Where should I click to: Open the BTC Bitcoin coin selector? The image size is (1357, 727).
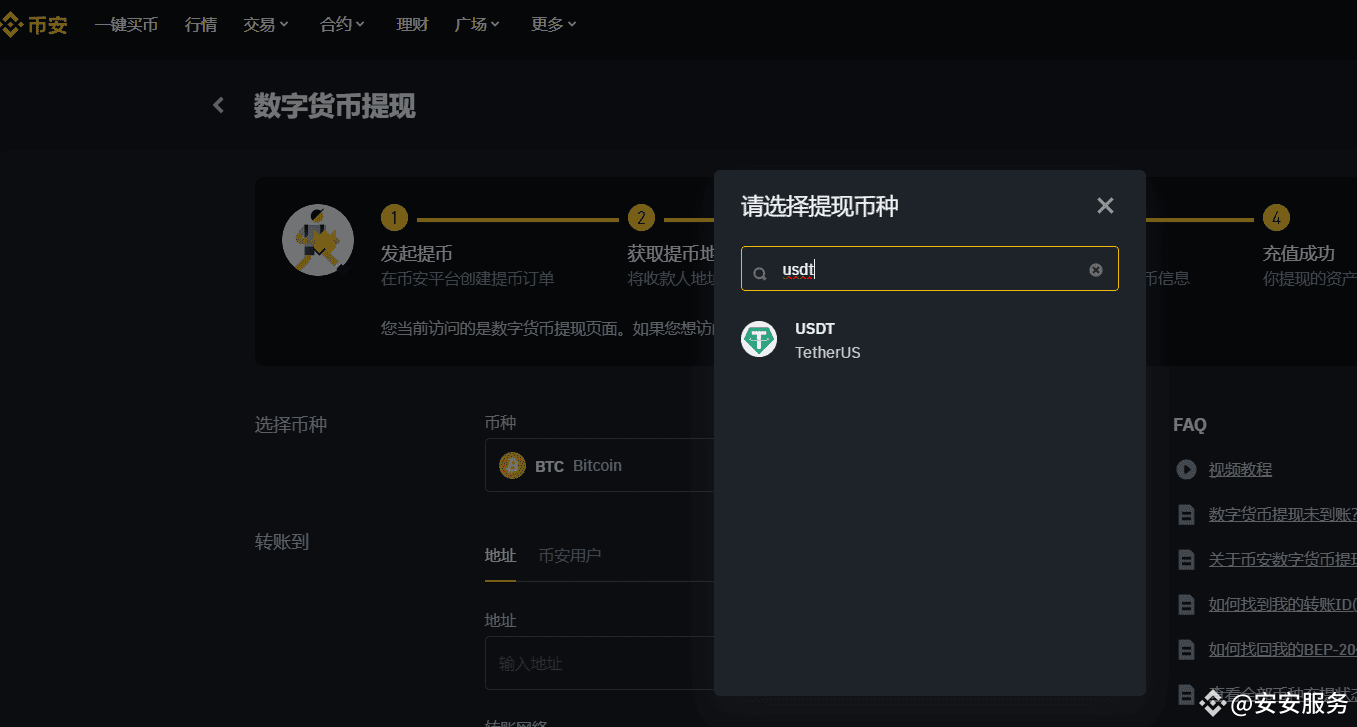600,465
